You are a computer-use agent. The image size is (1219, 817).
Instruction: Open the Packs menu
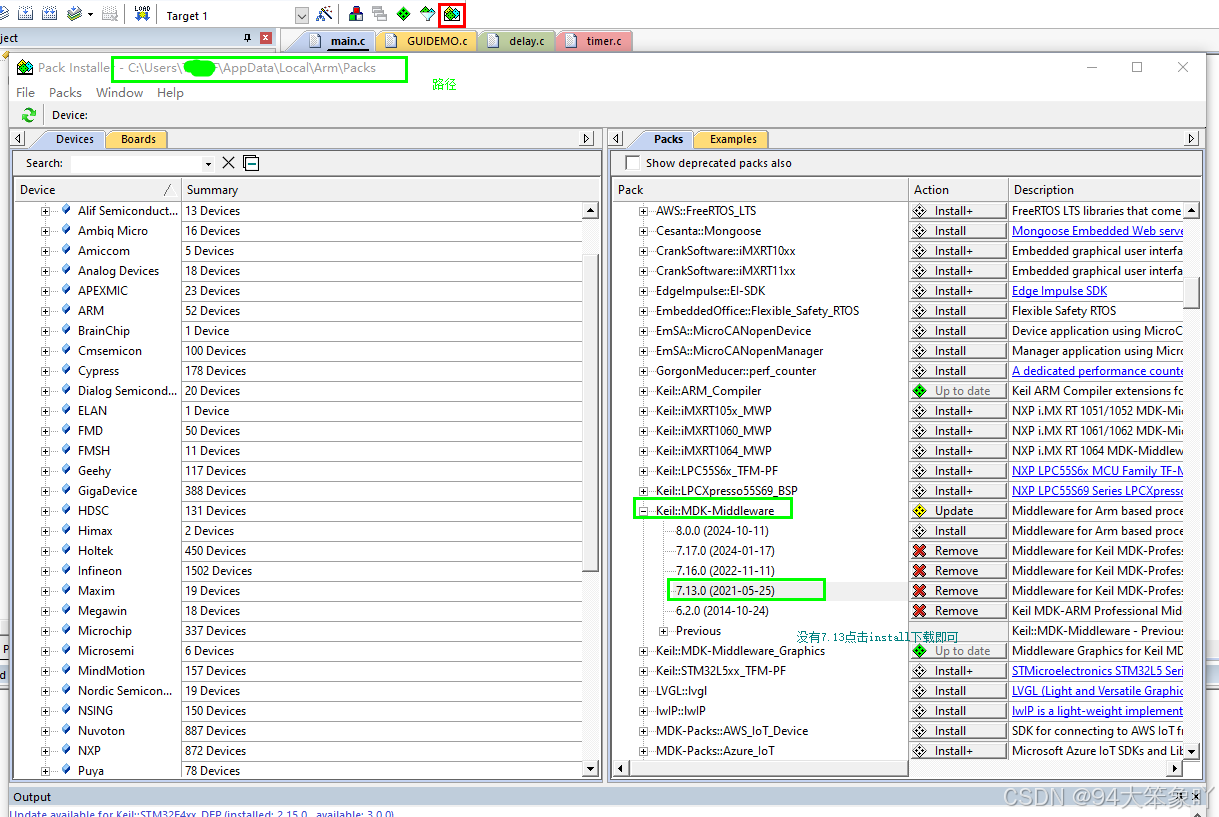tap(65, 92)
